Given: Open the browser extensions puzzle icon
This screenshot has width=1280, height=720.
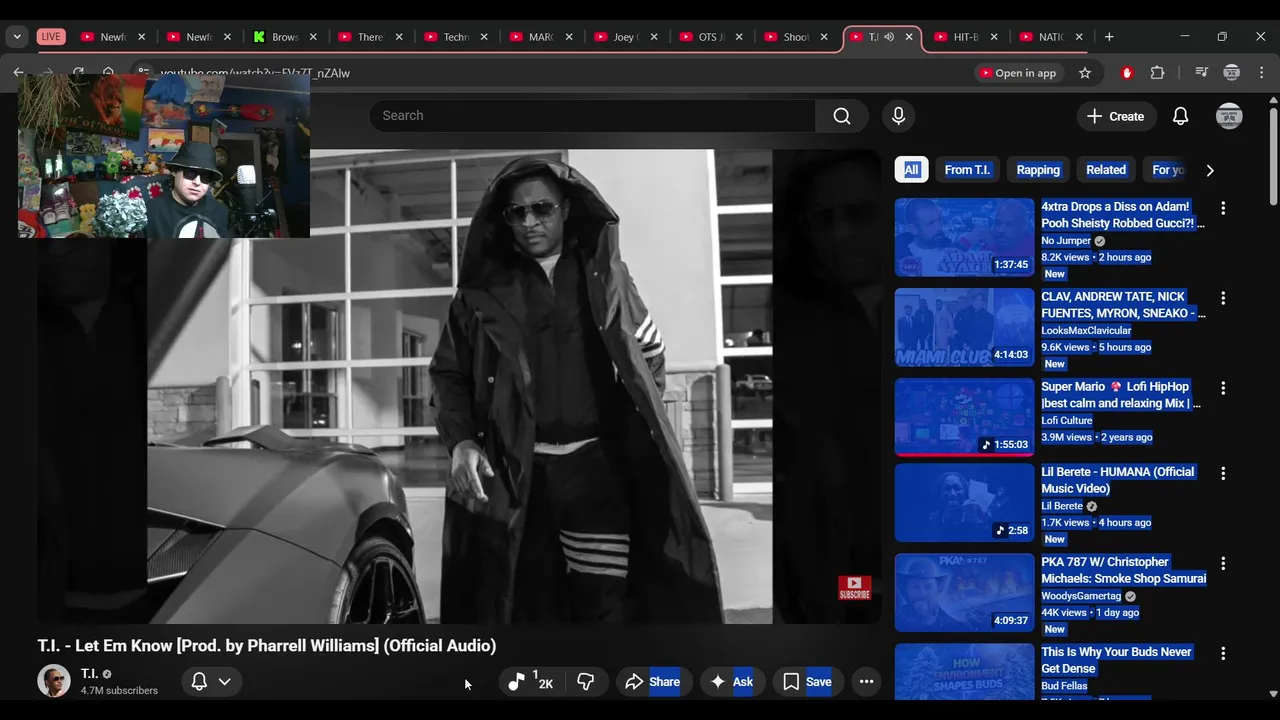Looking at the screenshot, I should pyautogui.click(x=1158, y=73).
